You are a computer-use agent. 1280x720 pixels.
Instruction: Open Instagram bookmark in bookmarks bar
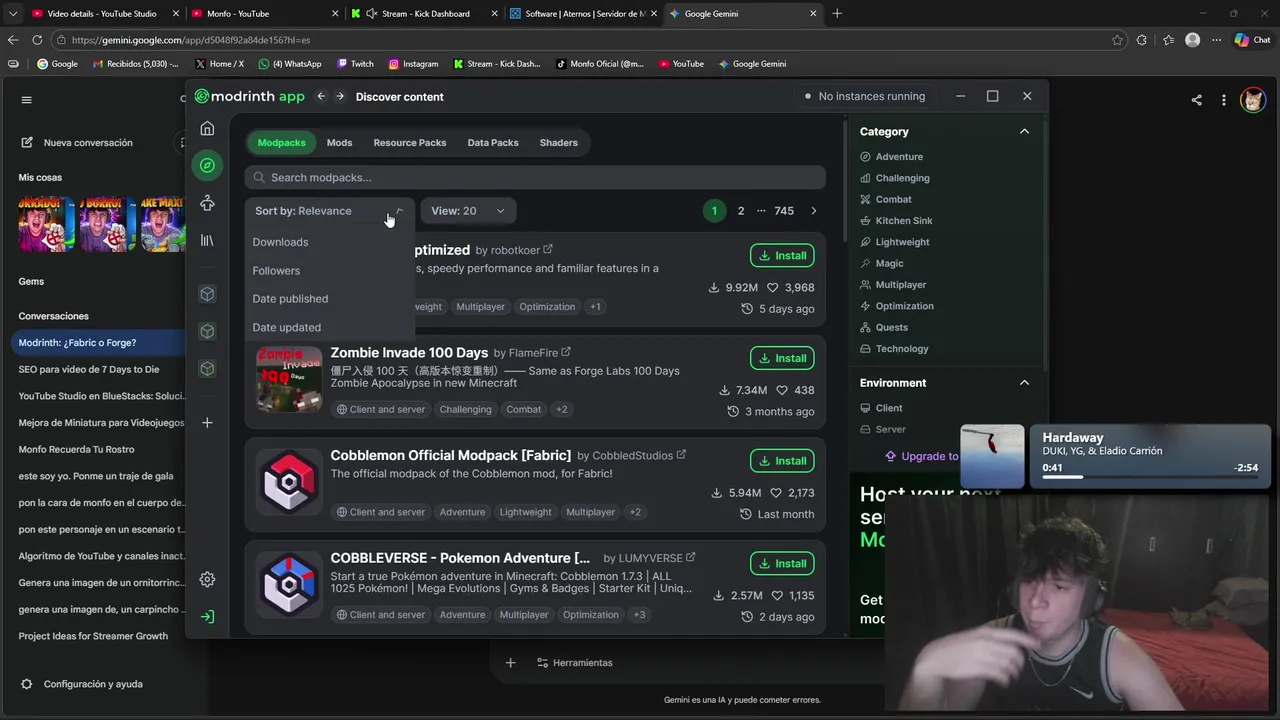[x=413, y=64]
